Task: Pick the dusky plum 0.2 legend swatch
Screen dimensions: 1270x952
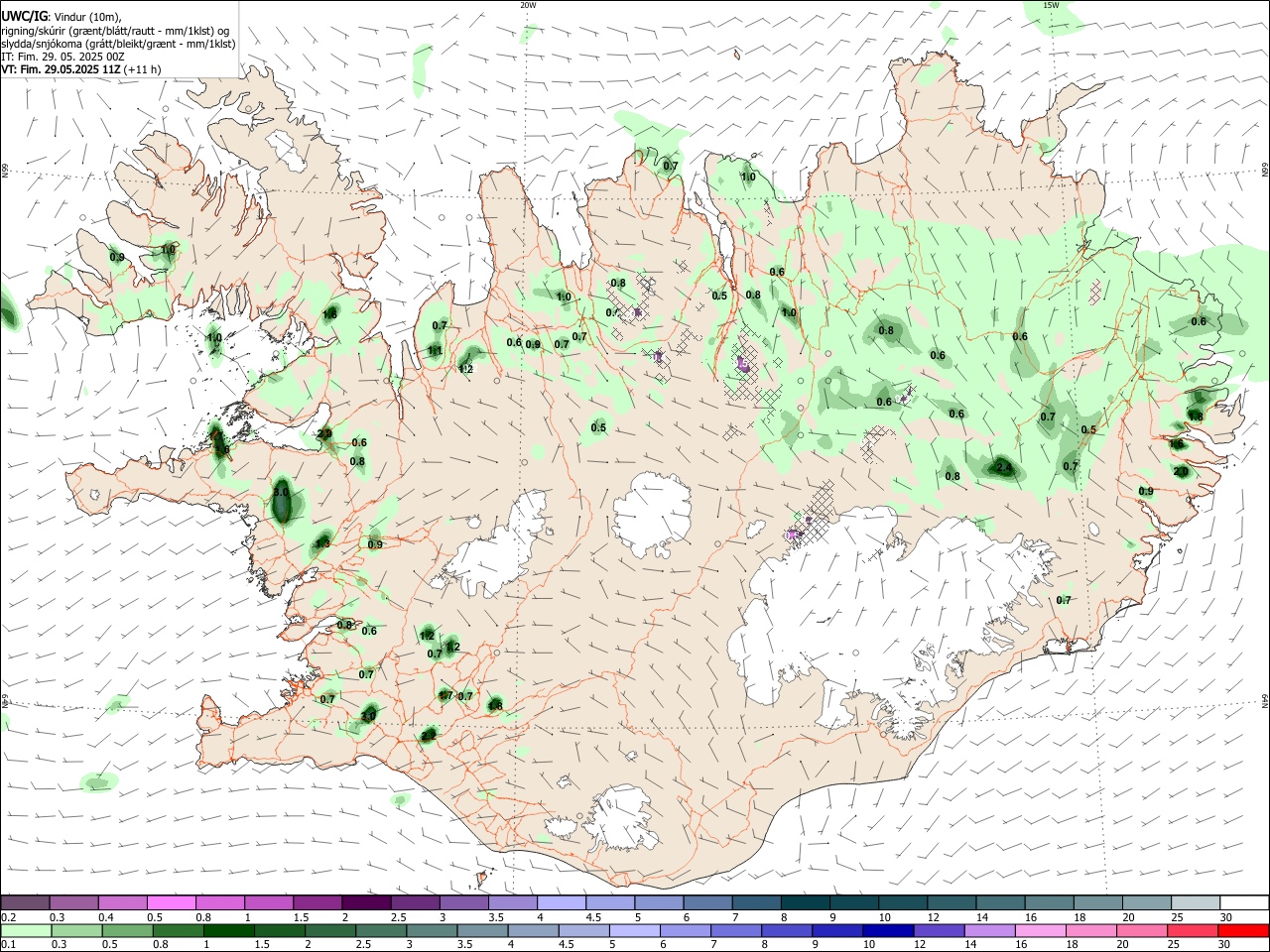Action: pos(25,902)
